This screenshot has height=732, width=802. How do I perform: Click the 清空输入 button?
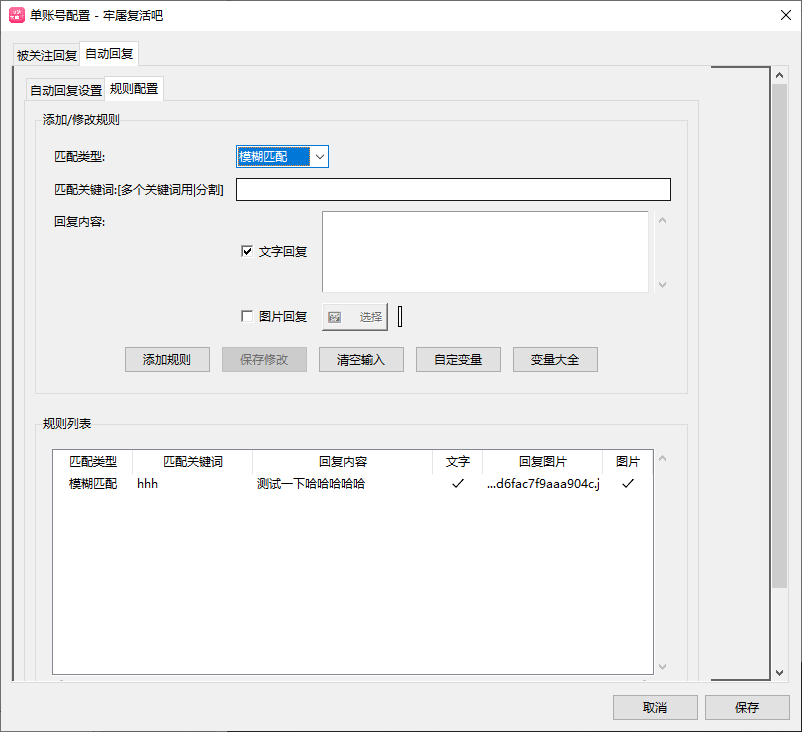pos(361,360)
